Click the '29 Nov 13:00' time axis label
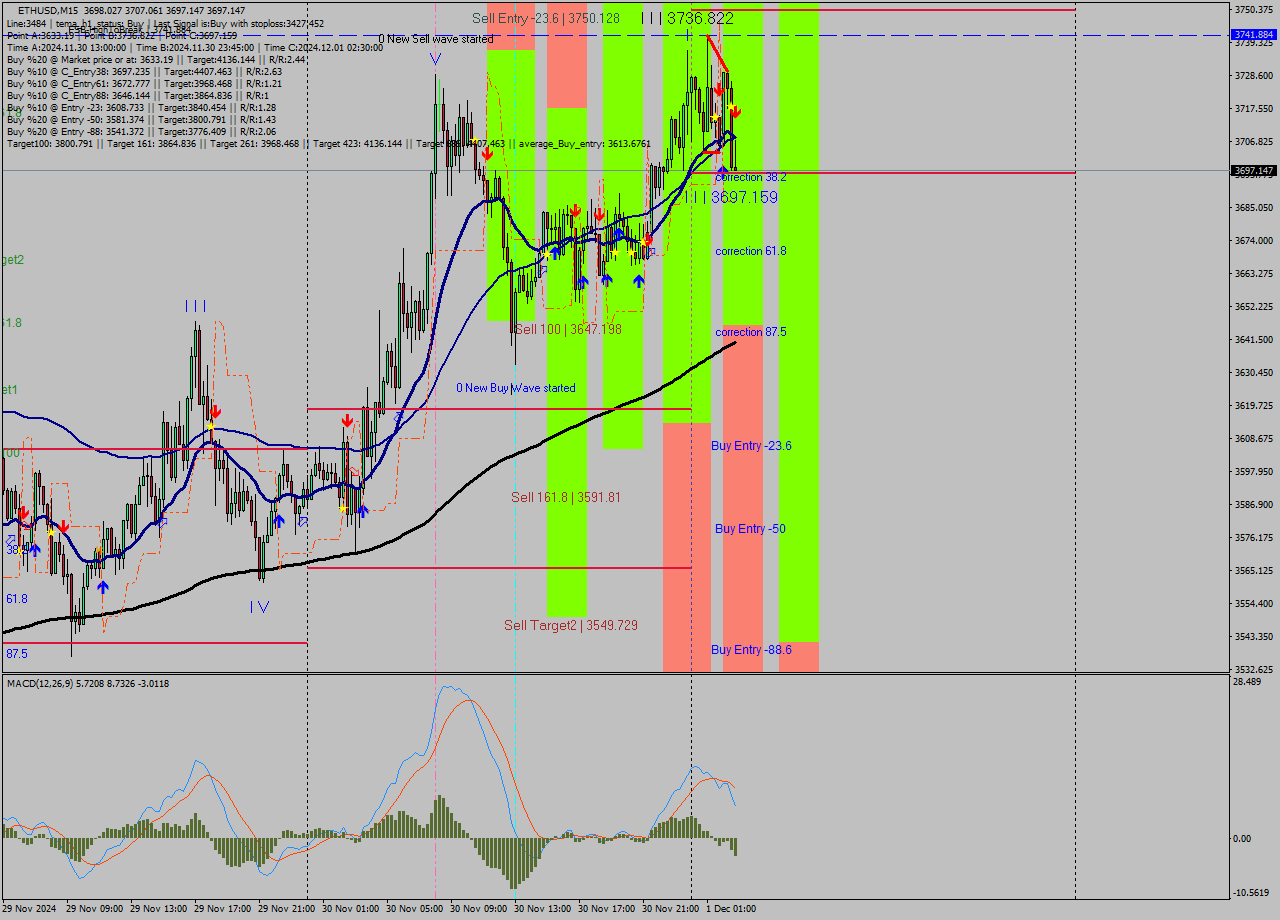Screen dimensions: 1280x920 click(x=159, y=909)
